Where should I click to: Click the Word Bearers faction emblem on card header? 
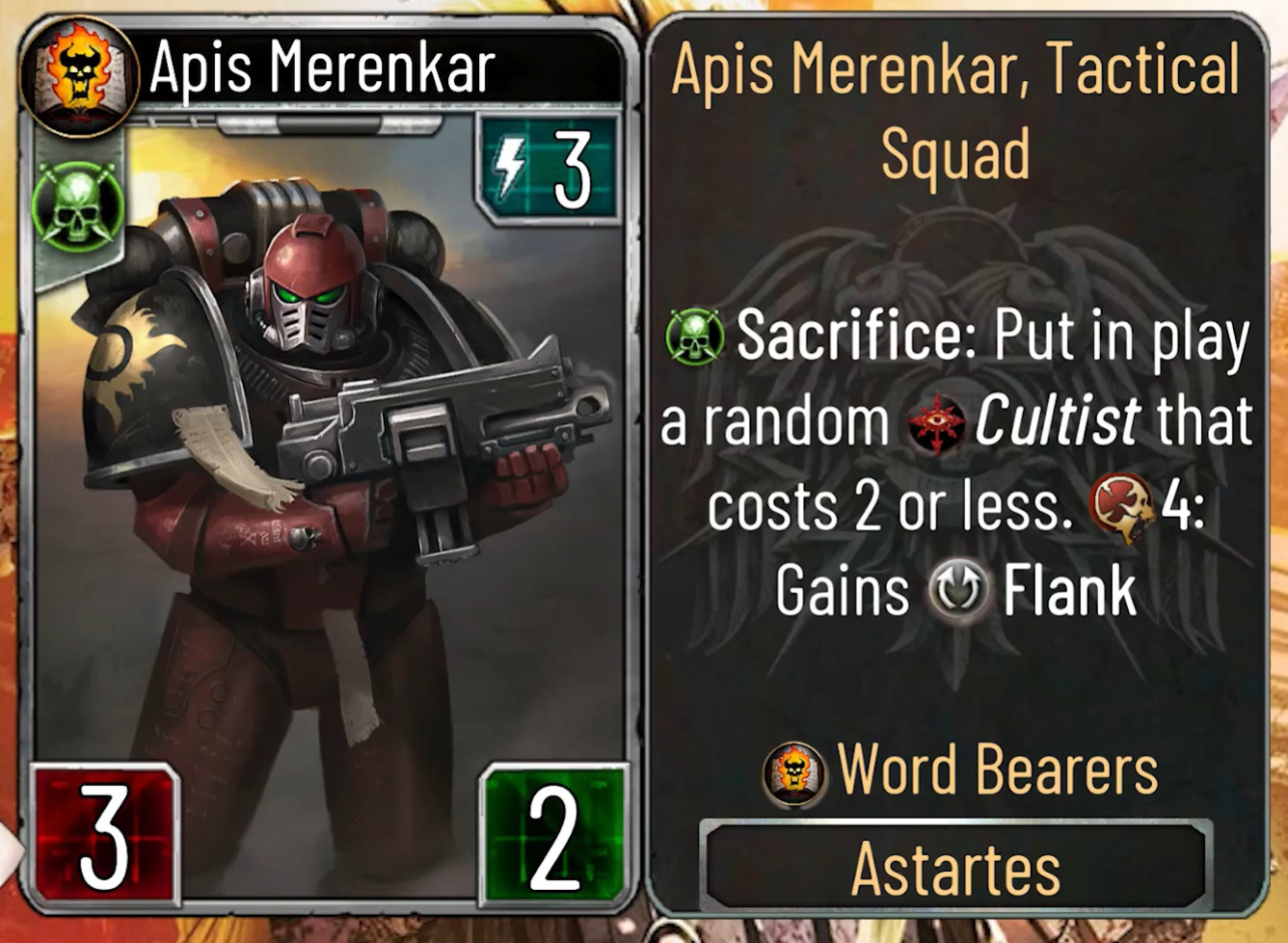(x=79, y=75)
